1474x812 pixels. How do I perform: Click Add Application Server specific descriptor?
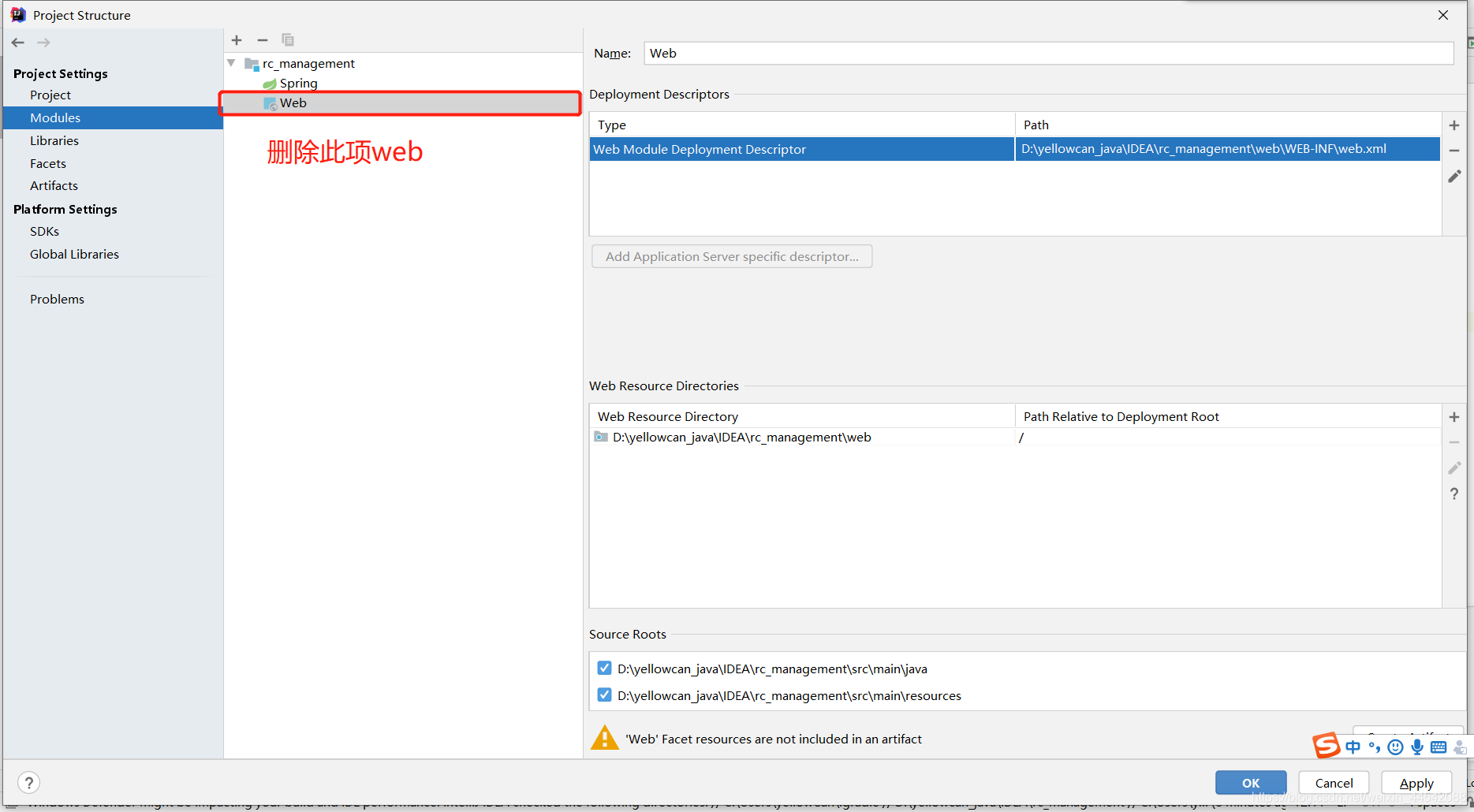click(x=732, y=256)
